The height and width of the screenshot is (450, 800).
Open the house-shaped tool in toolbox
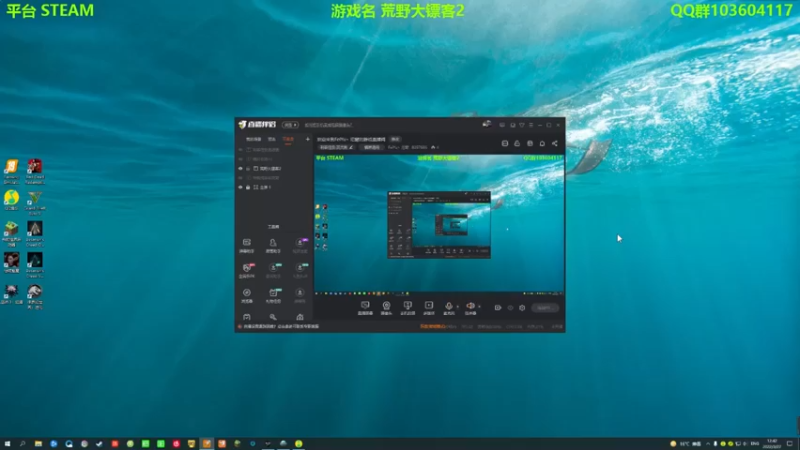click(x=300, y=317)
